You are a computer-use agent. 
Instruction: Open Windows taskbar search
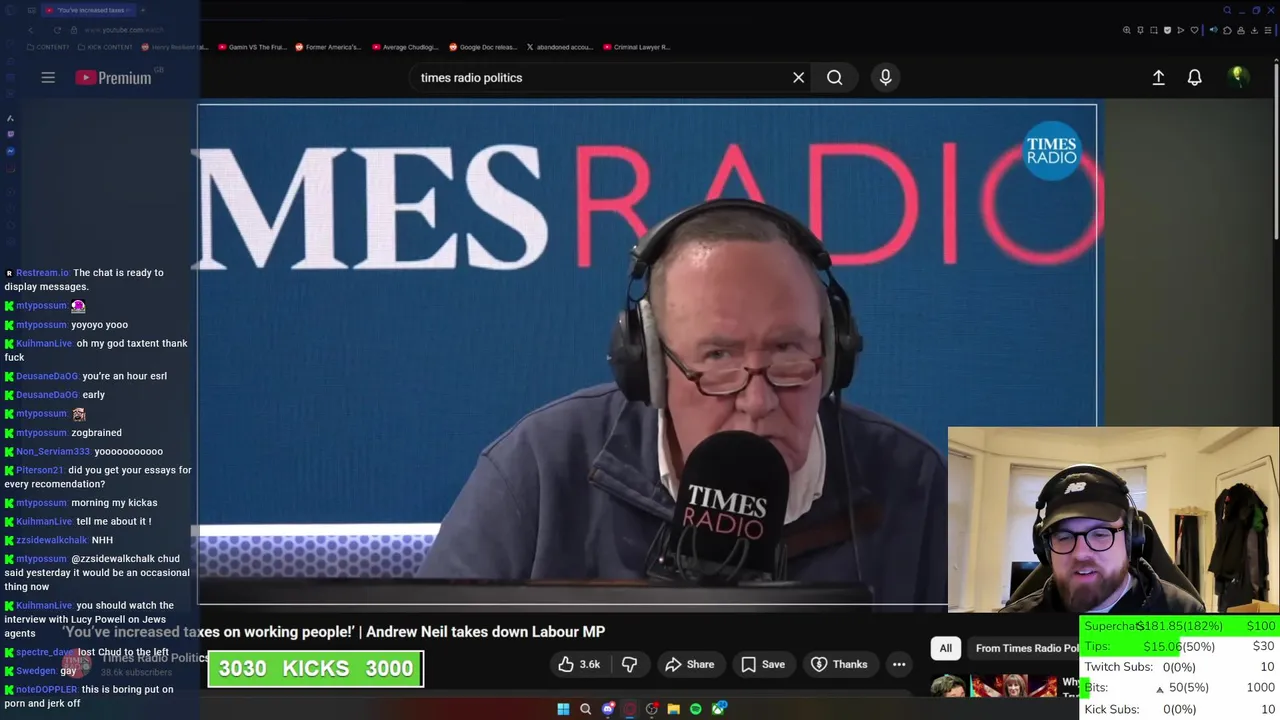point(585,709)
